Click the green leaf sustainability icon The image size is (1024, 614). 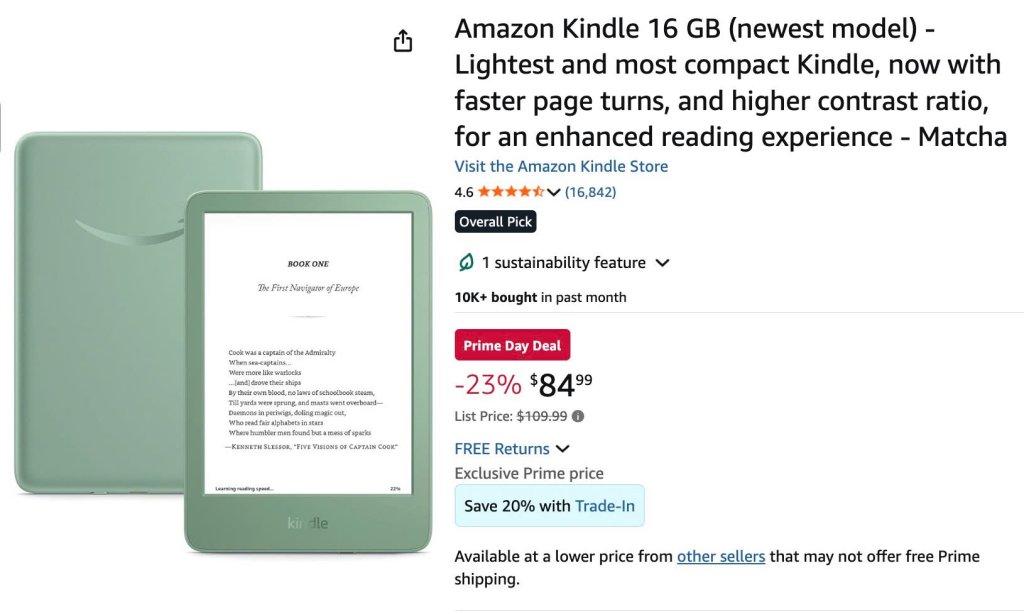click(466, 263)
